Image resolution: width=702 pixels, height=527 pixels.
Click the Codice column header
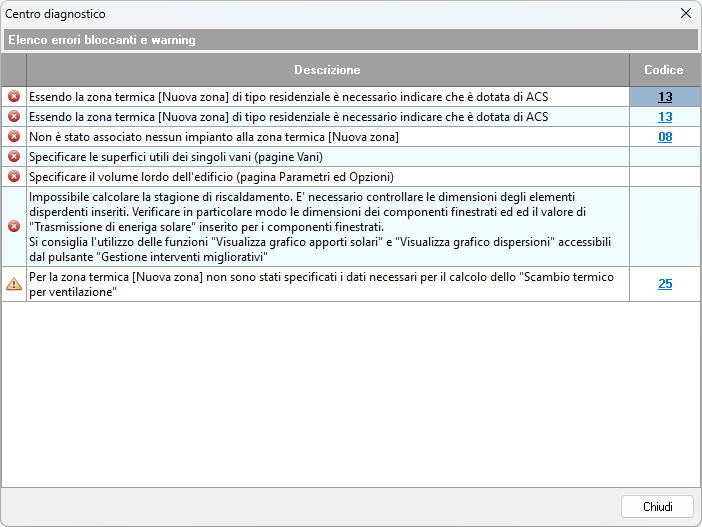(664, 70)
